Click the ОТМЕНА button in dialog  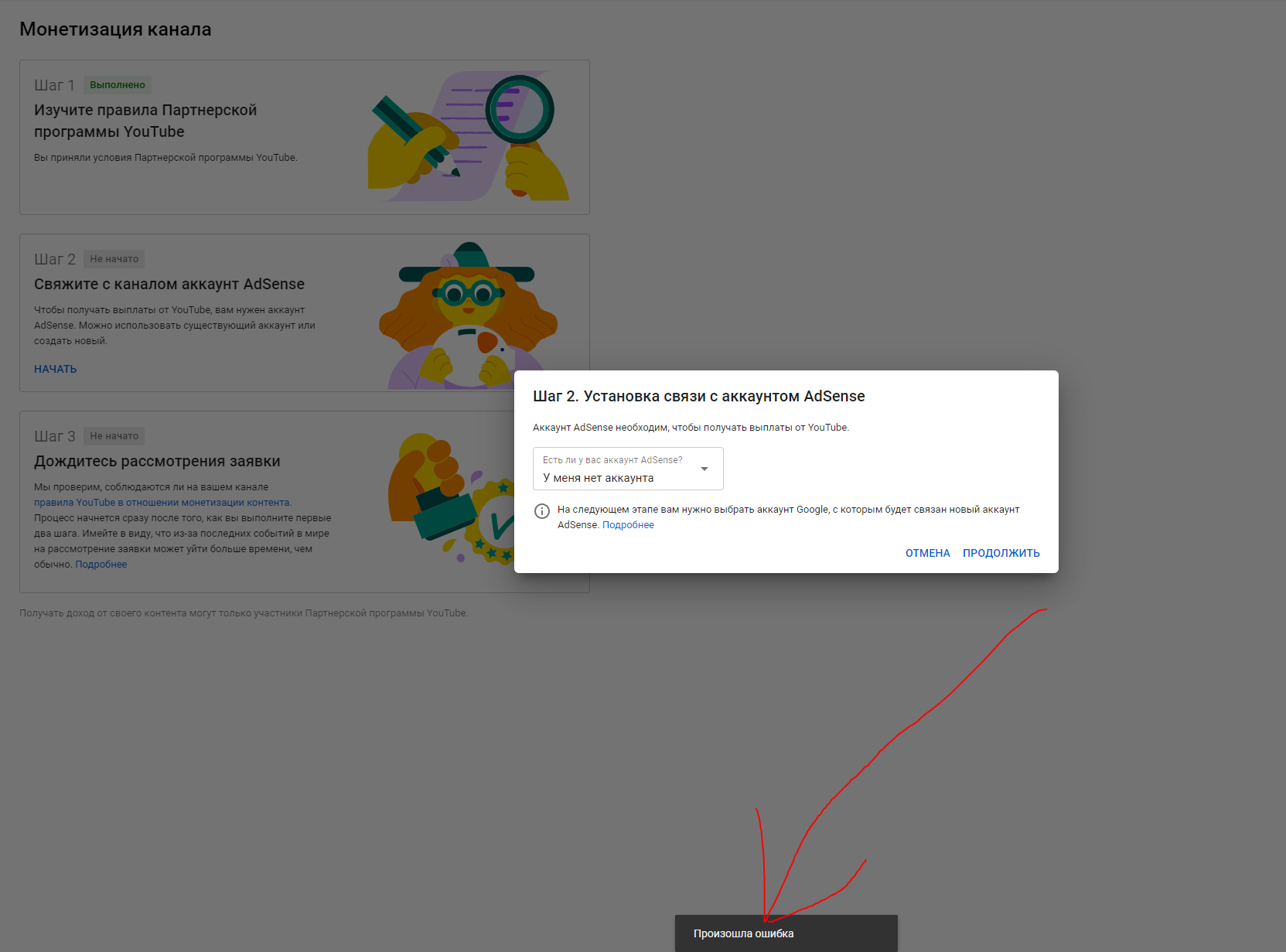point(927,553)
